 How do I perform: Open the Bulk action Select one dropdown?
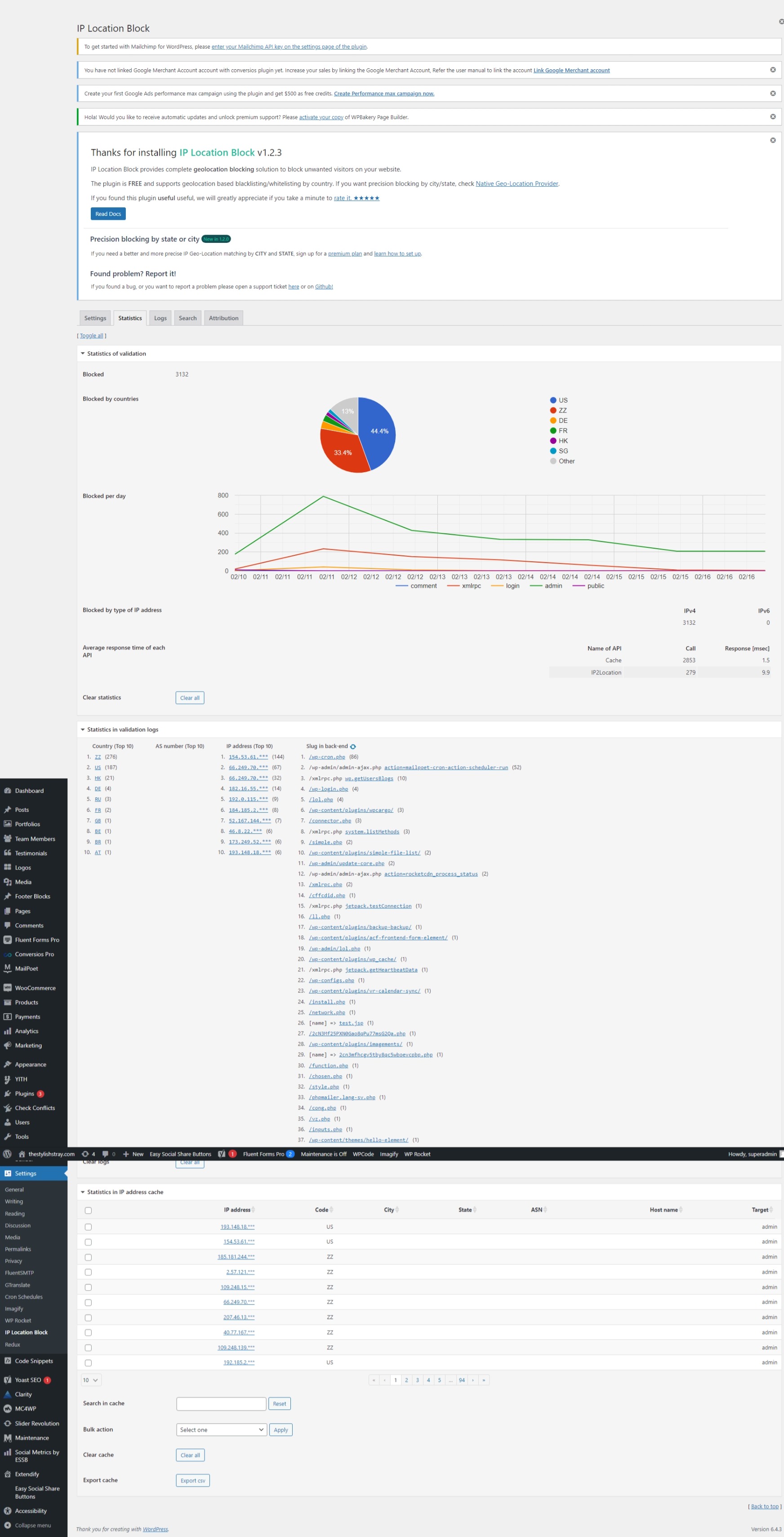(221, 1430)
